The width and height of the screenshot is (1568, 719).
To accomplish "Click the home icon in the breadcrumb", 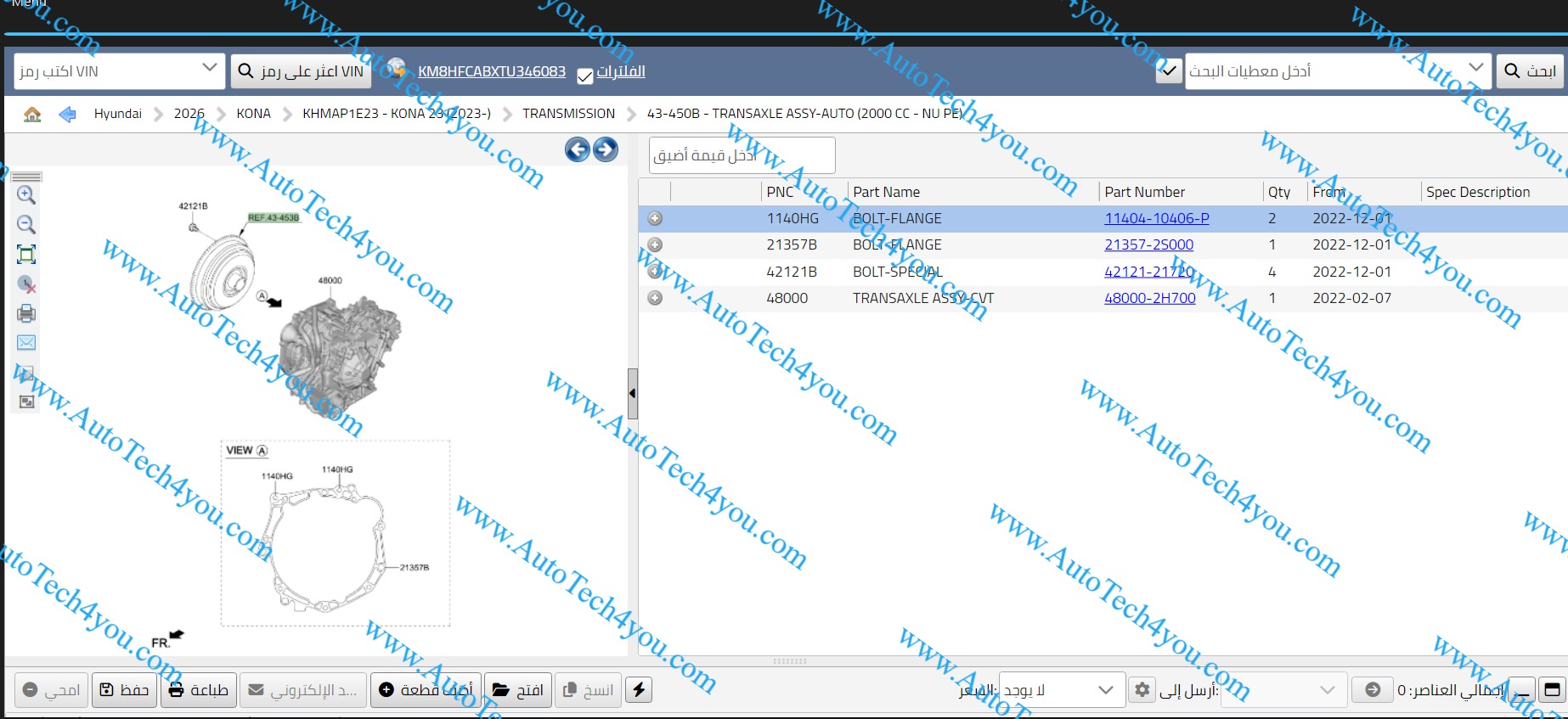I will pyautogui.click(x=32, y=115).
